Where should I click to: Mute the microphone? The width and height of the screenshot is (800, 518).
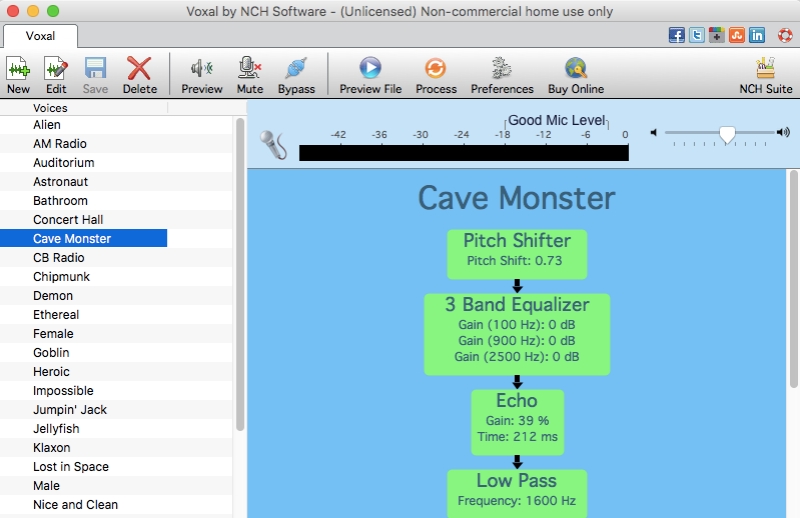coord(250,75)
